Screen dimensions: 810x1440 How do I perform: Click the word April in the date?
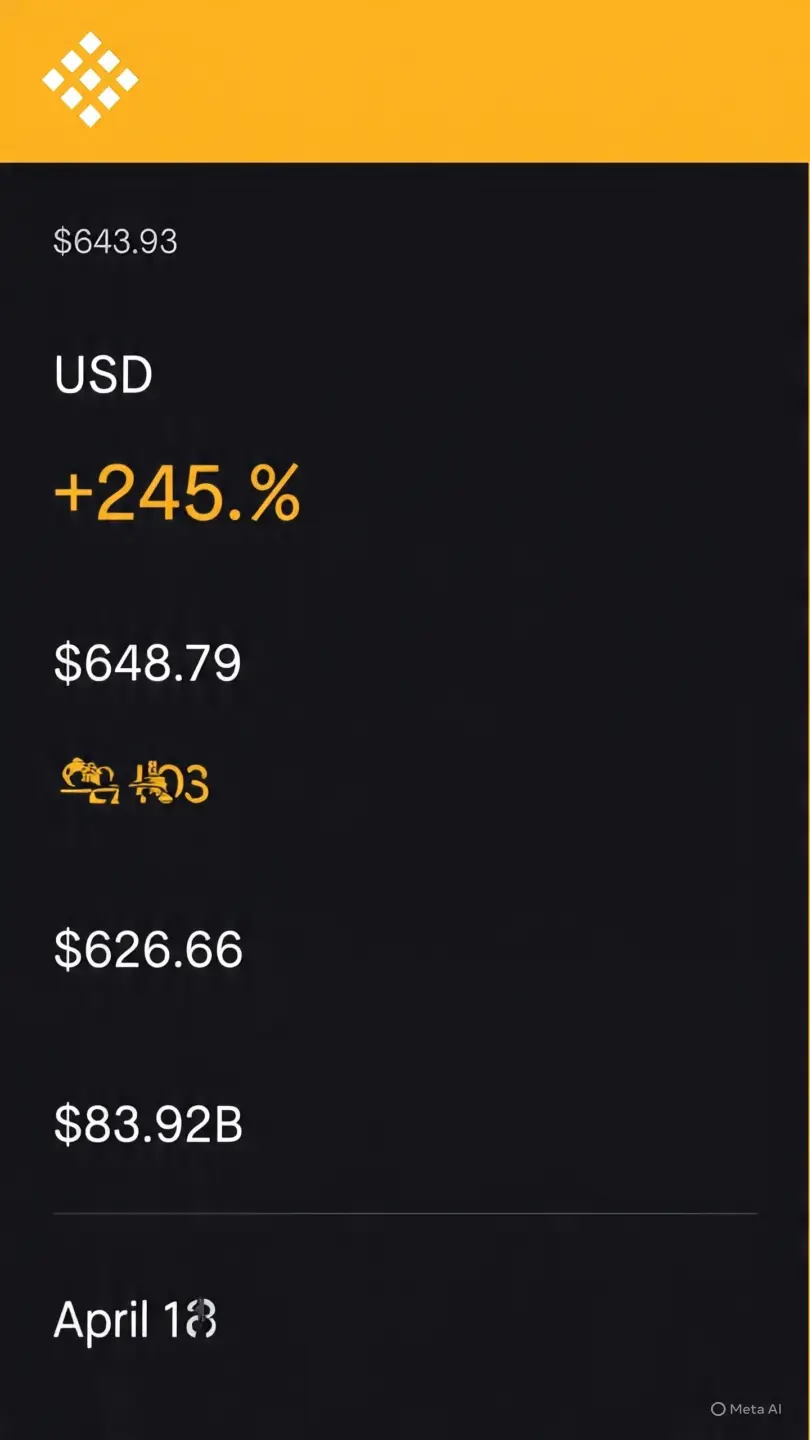(101, 1322)
